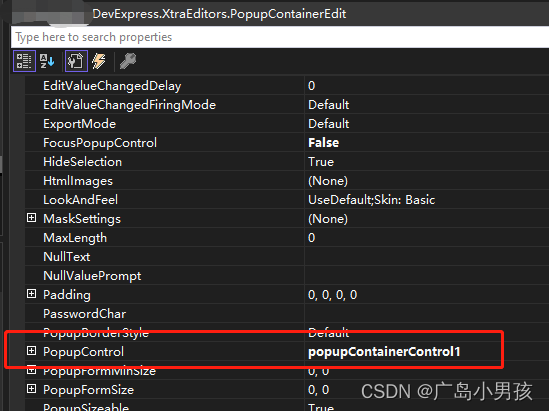Select the MaxLength property name

point(75,238)
